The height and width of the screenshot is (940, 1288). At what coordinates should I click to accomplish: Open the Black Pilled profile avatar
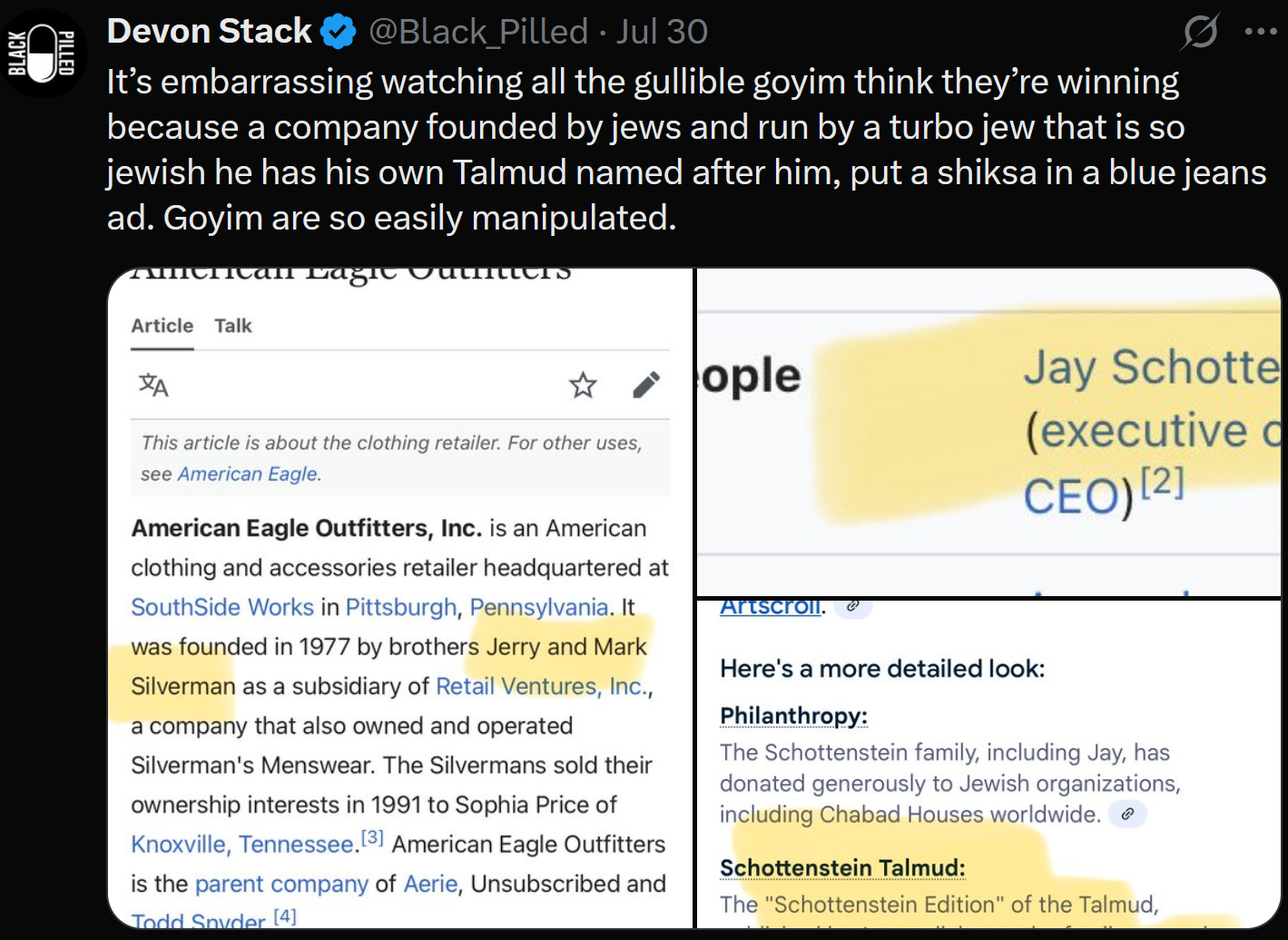(43, 53)
